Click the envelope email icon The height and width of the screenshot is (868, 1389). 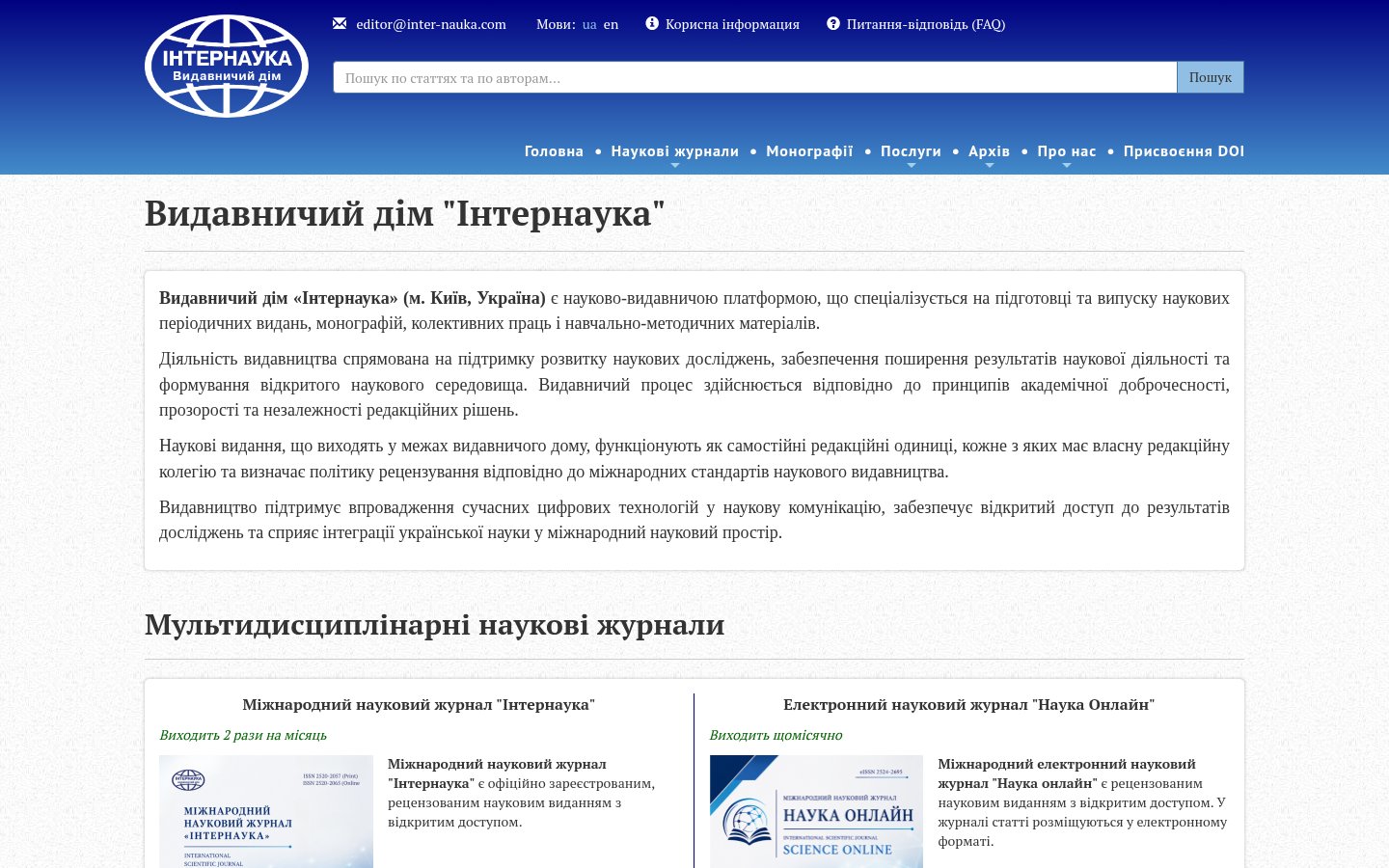click(x=340, y=24)
